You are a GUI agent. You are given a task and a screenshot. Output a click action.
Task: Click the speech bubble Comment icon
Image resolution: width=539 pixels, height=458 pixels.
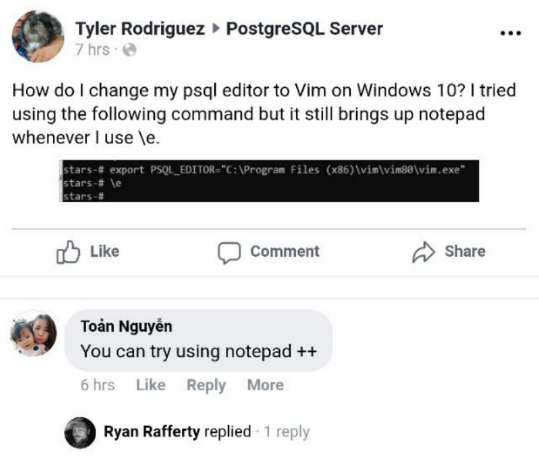pyautogui.click(x=229, y=253)
